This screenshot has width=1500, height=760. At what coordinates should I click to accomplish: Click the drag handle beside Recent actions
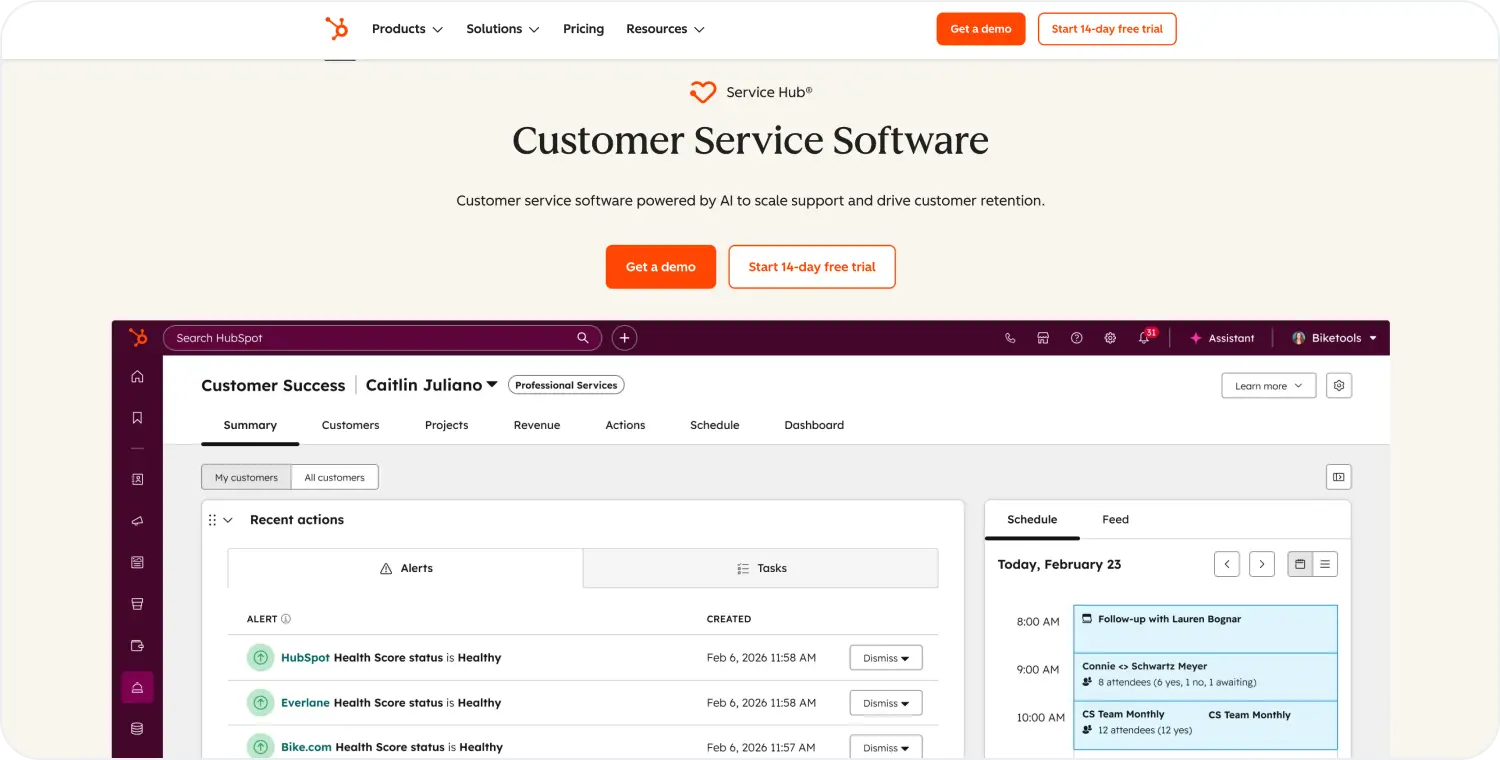click(212, 520)
